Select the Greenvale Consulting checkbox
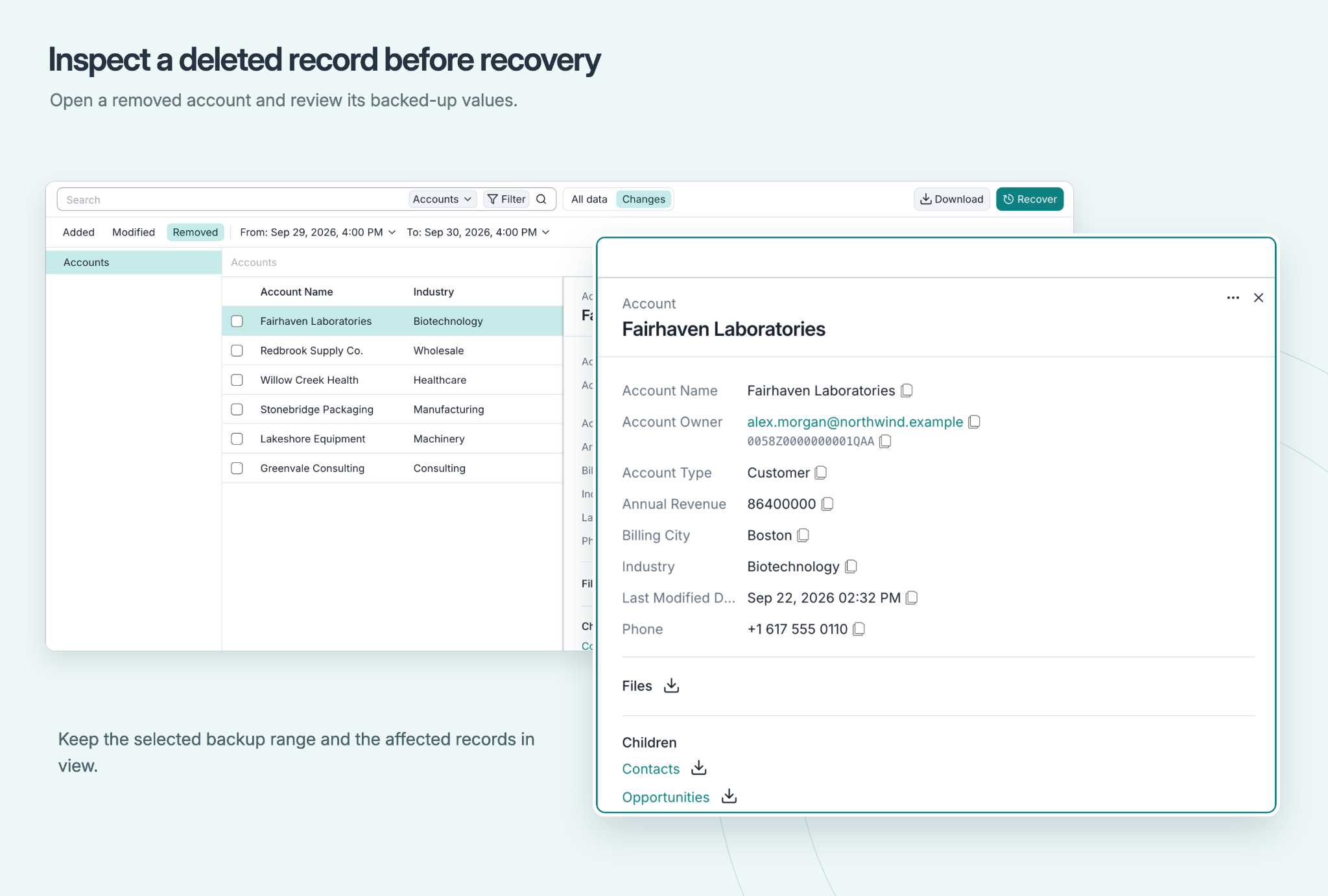 [237, 468]
